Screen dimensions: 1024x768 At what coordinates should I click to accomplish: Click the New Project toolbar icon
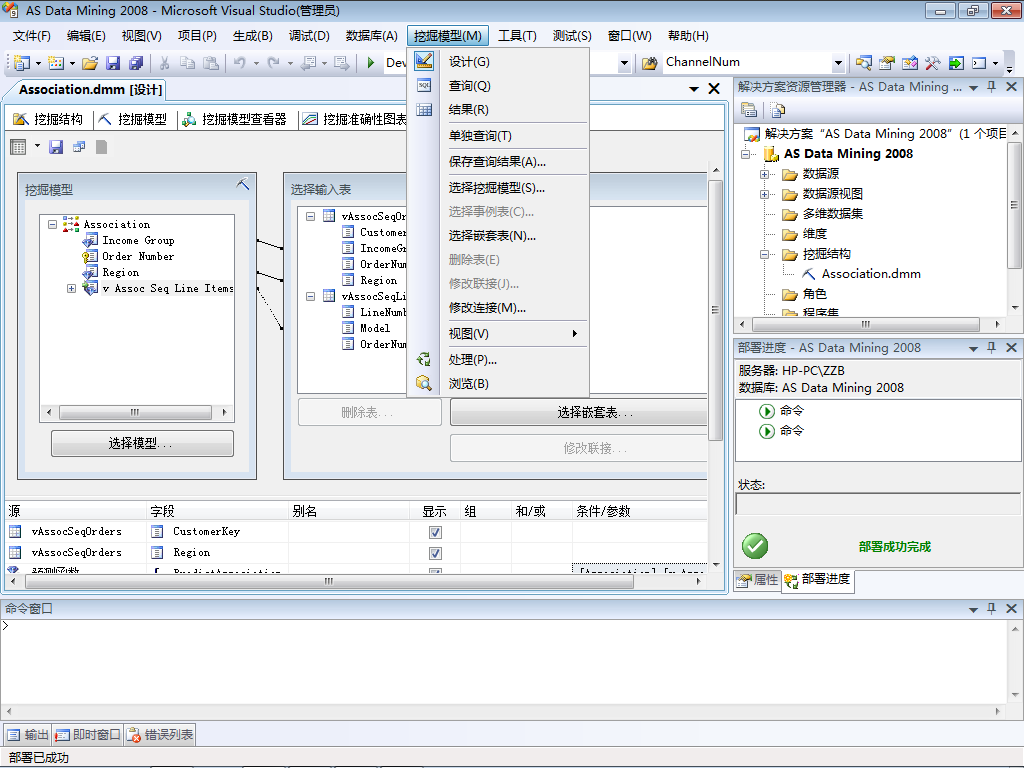point(22,63)
